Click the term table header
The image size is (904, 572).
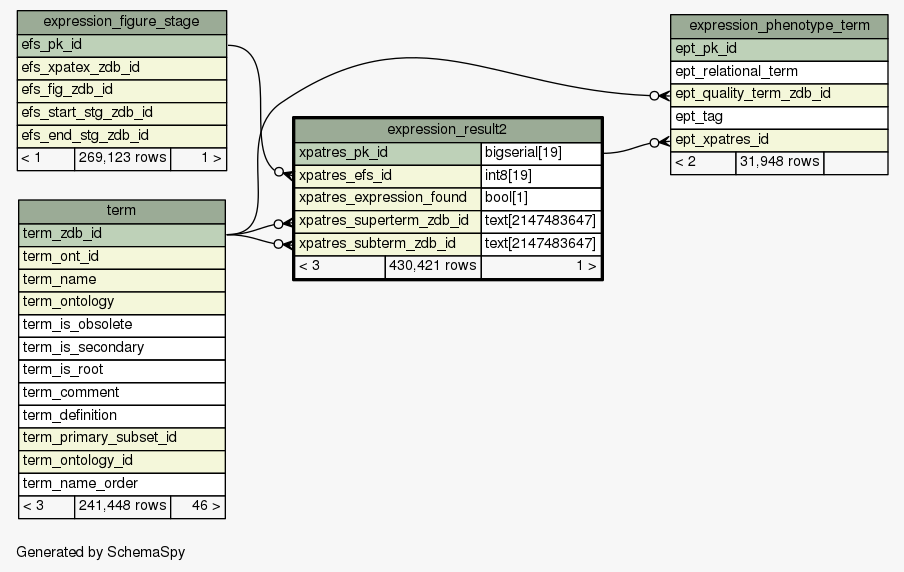122,211
